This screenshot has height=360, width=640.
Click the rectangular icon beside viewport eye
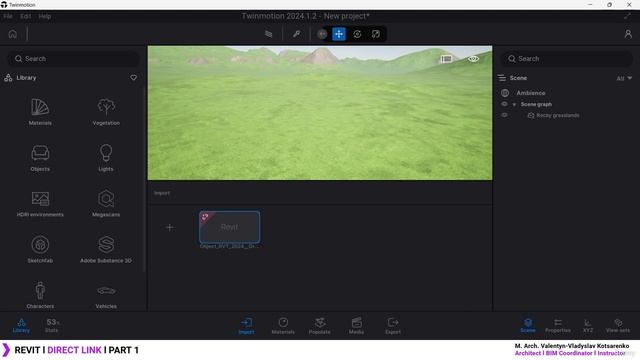(x=446, y=59)
